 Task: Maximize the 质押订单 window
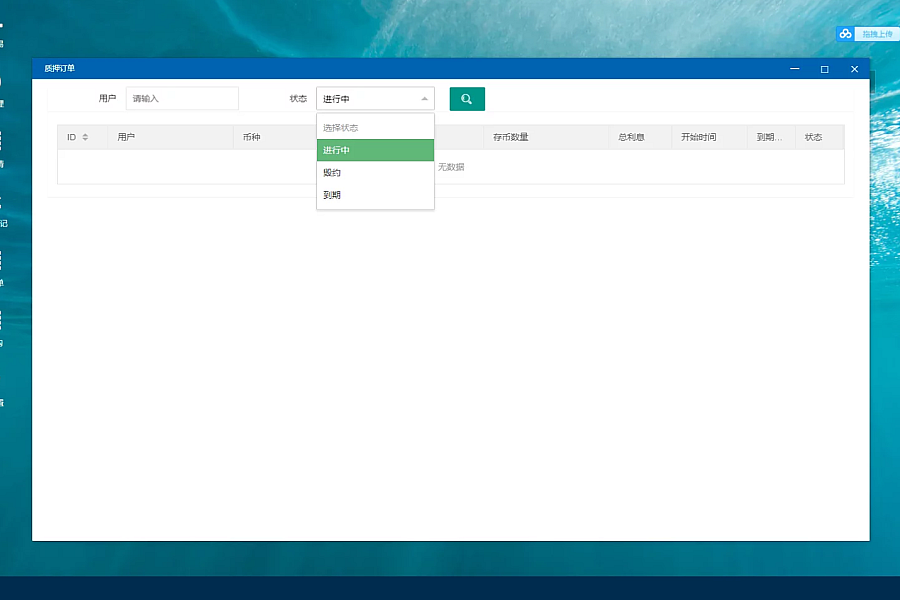pos(824,69)
